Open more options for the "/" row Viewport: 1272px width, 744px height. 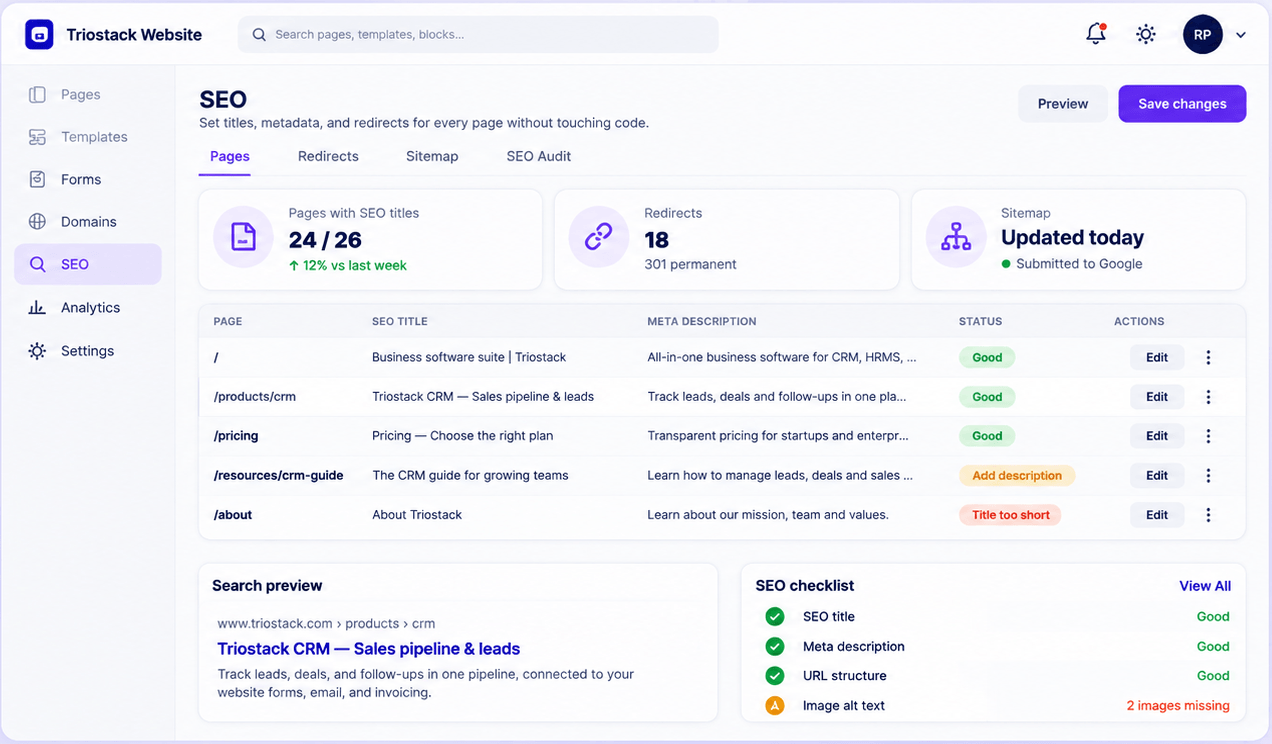(x=1208, y=357)
